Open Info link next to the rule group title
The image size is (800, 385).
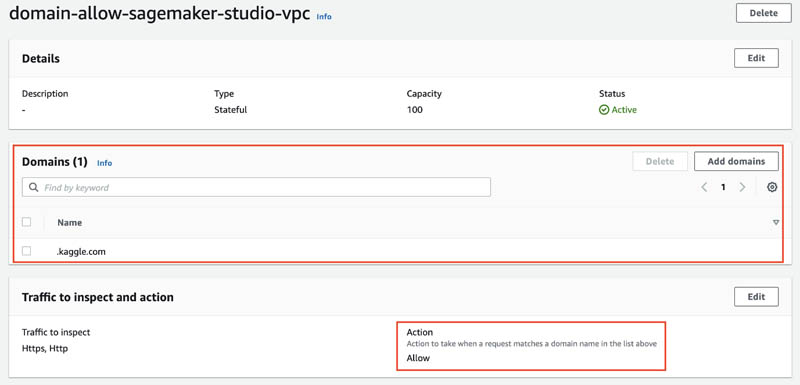point(324,16)
